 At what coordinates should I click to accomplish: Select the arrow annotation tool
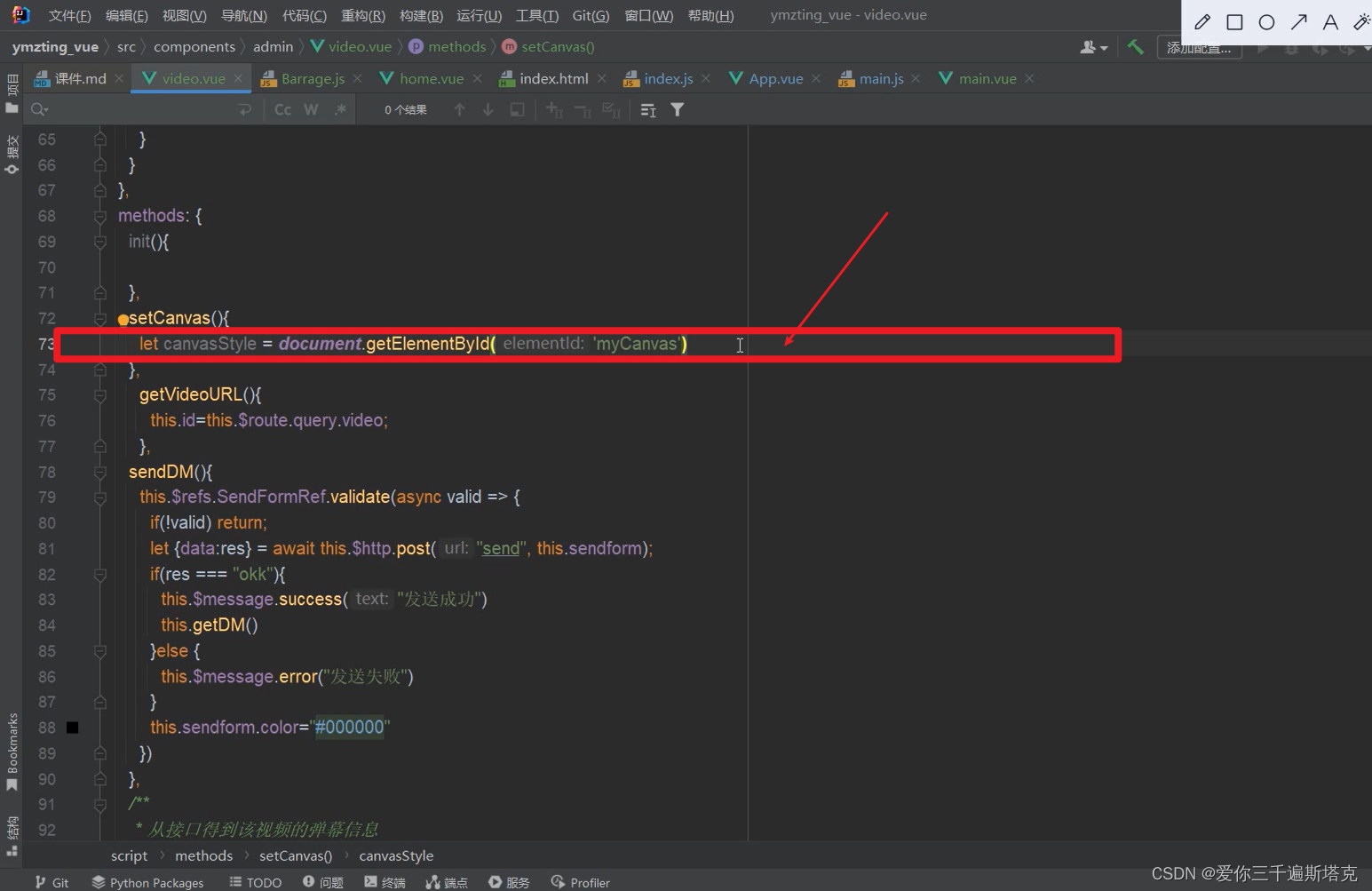click(x=1298, y=22)
